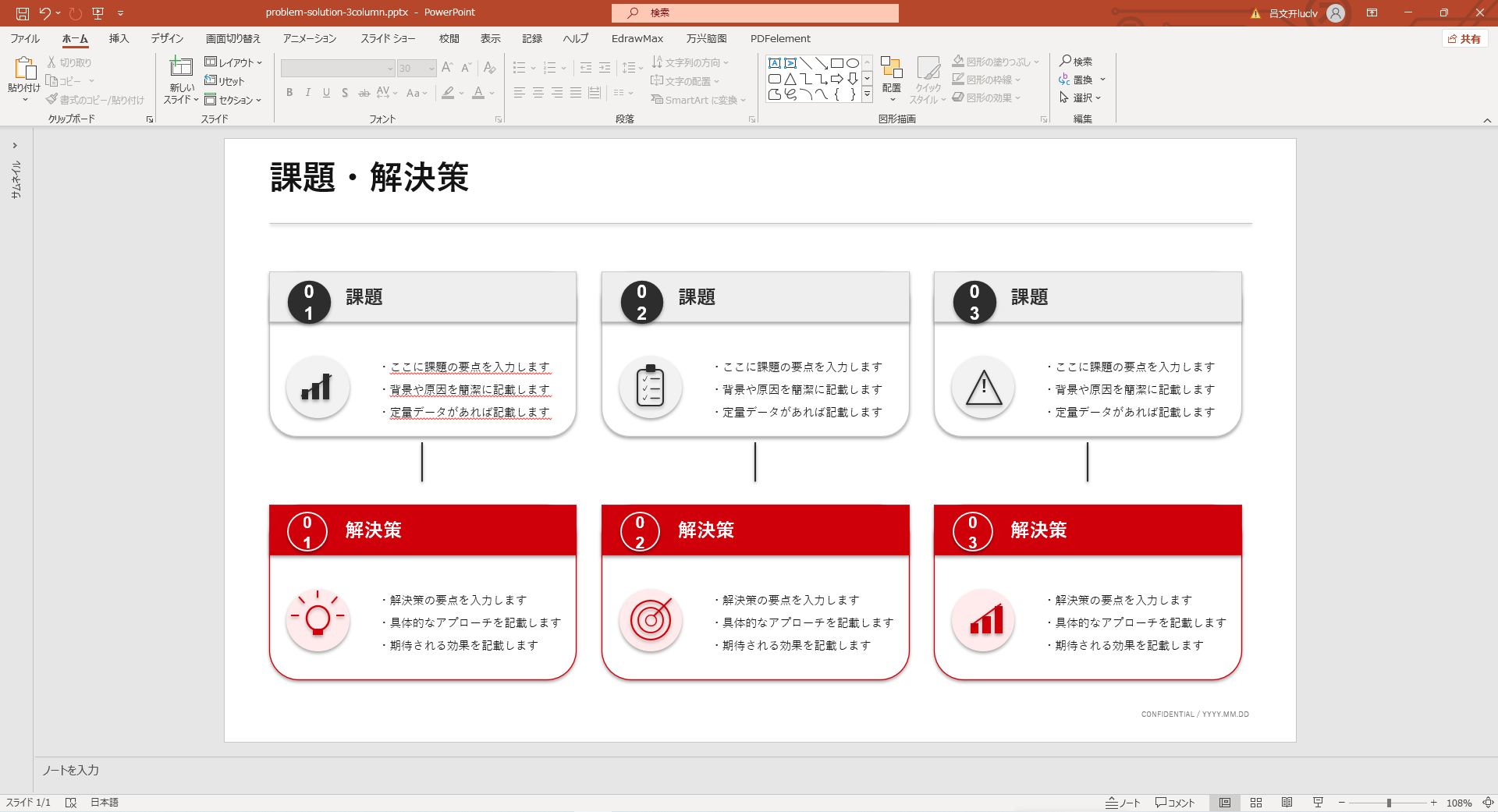
Task: Adjust the zoom slider in the status bar
Action: point(1389,803)
